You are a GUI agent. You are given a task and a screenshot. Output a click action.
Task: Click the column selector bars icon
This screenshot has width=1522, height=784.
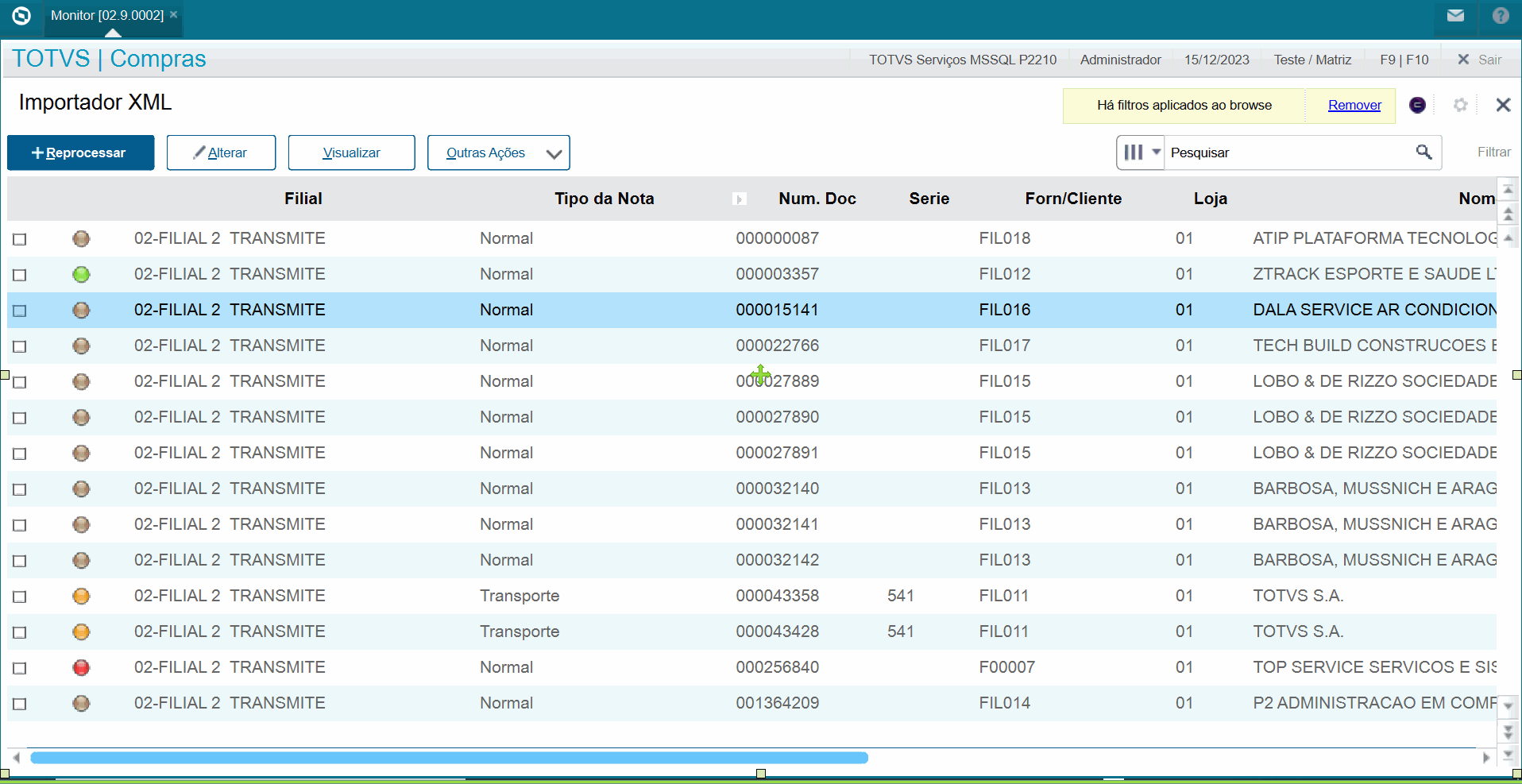(x=1134, y=152)
